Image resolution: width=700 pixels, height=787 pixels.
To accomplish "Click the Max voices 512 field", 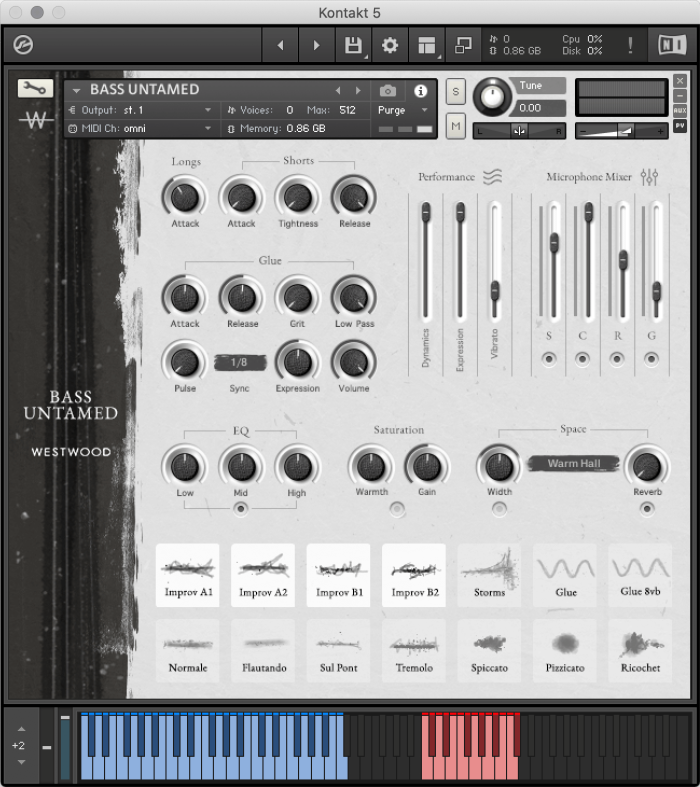I will pos(347,110).
